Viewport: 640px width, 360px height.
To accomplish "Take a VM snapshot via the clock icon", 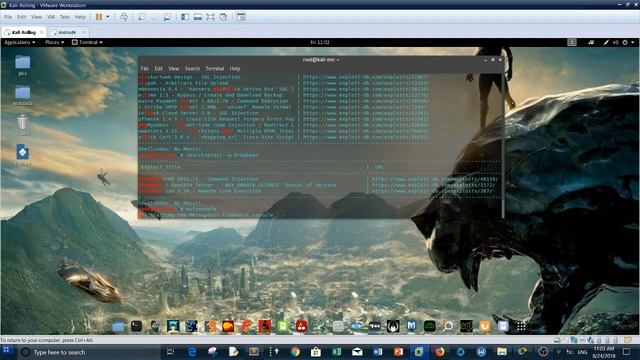I will [142, 17].
